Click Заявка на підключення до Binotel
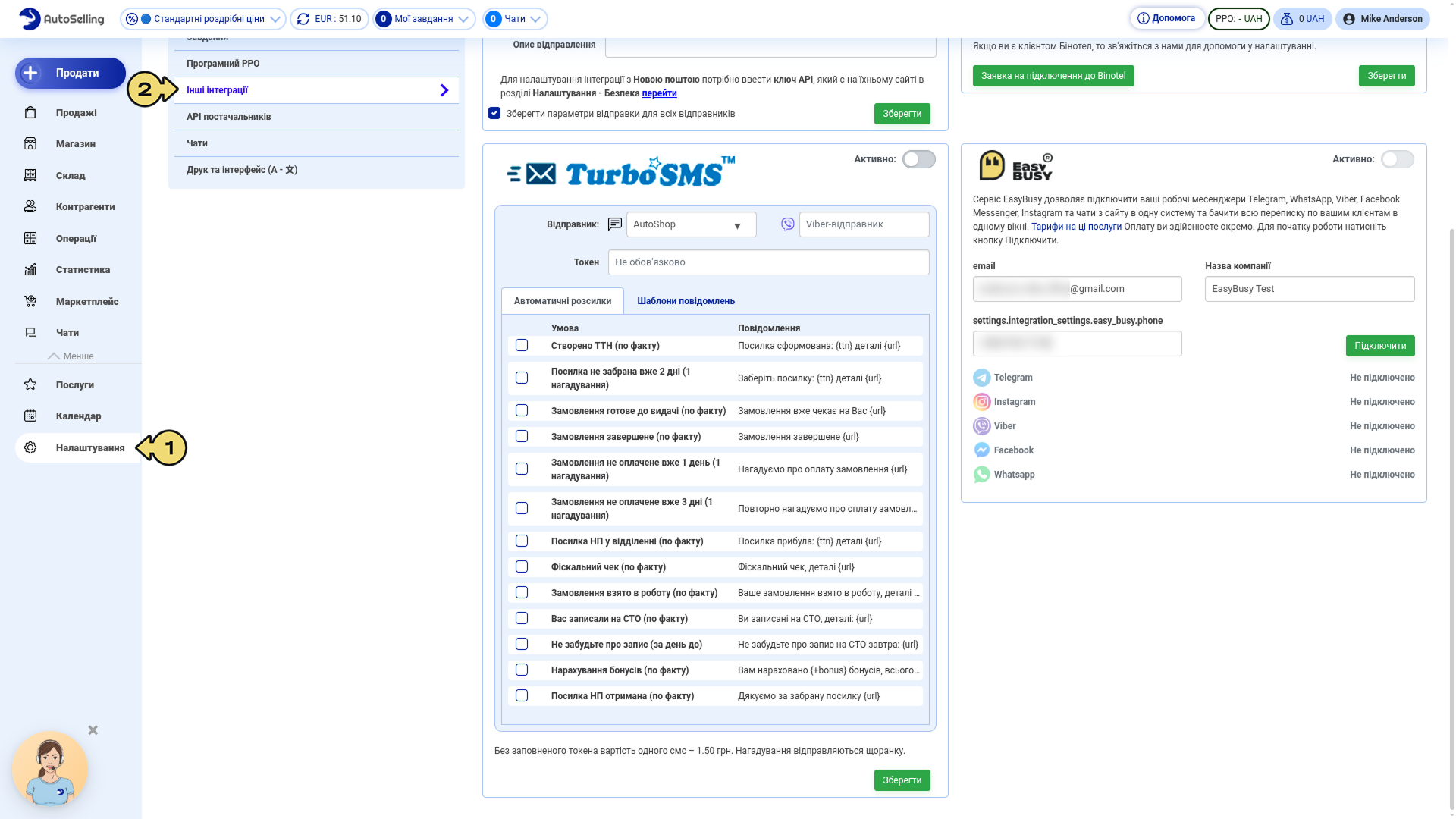 (1053, 76)
